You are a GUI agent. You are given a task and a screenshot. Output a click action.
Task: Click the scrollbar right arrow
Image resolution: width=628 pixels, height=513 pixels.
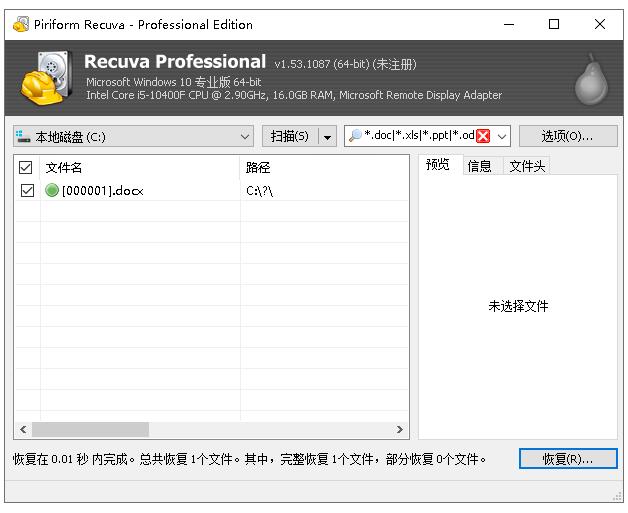(x=399, y=430)
